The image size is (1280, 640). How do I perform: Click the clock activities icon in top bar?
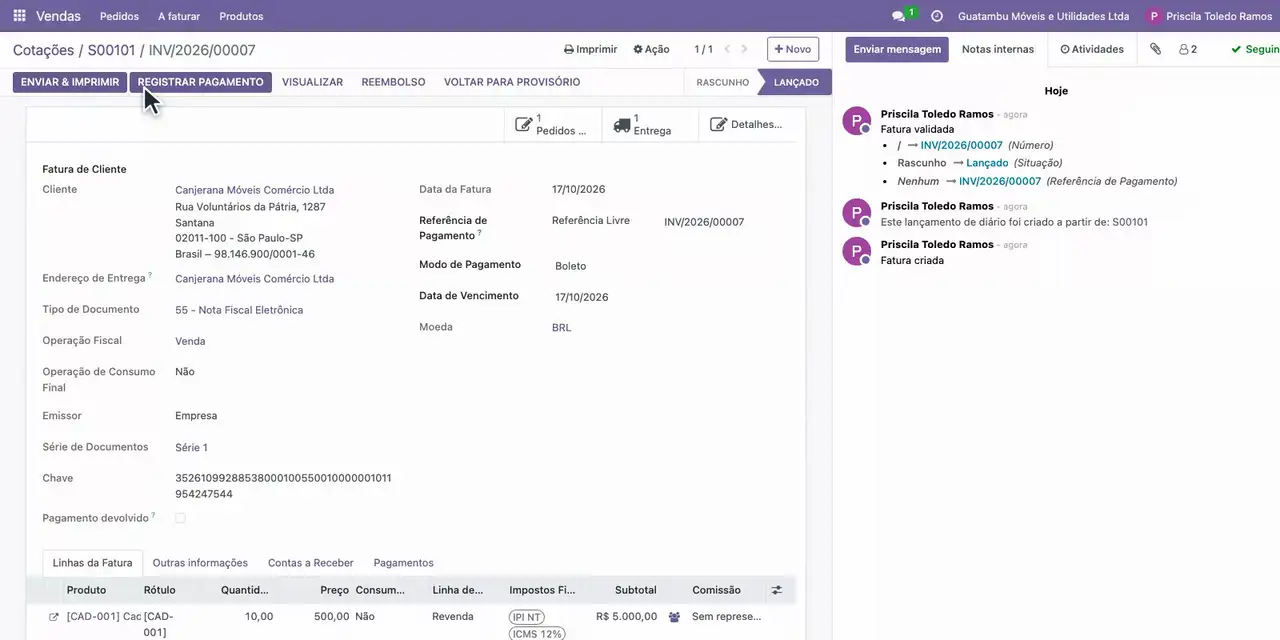coord(937,16)
